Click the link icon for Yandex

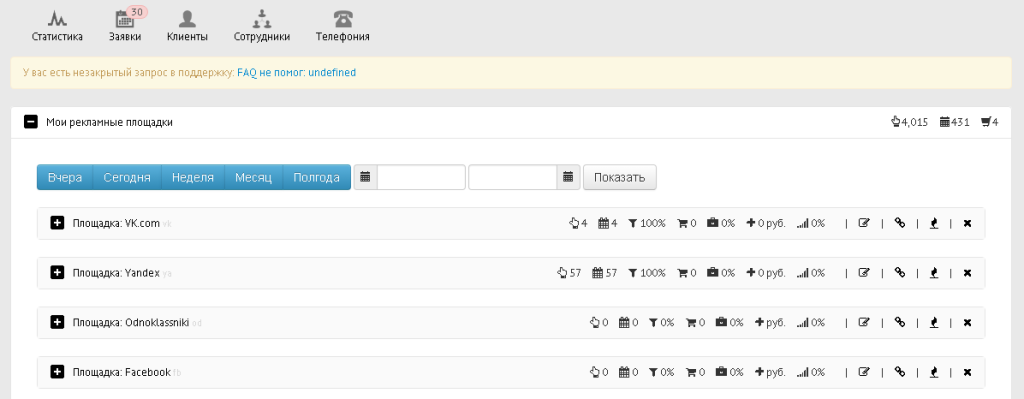[900, 273]
